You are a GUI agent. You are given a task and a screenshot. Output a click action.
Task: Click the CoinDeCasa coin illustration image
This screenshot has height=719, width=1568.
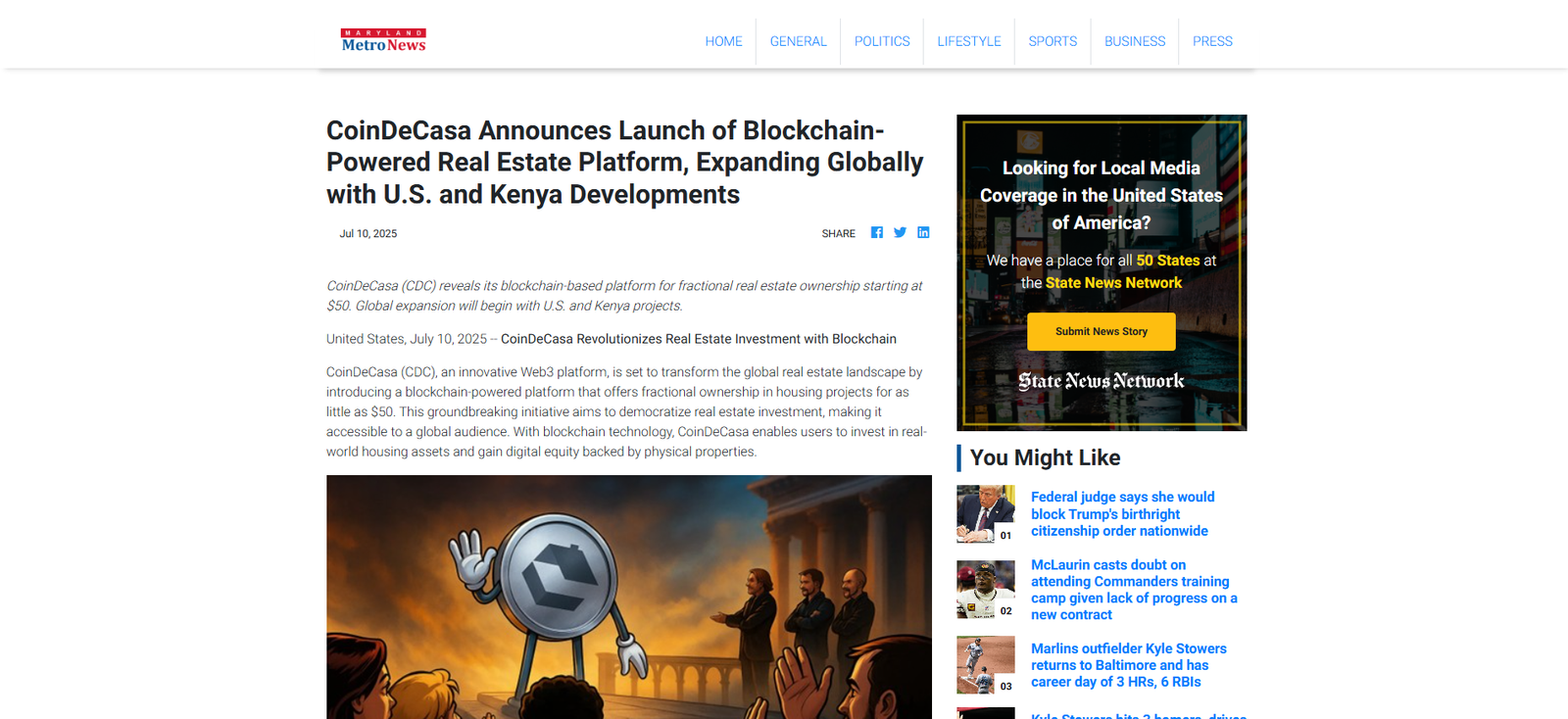pos(629,597)
